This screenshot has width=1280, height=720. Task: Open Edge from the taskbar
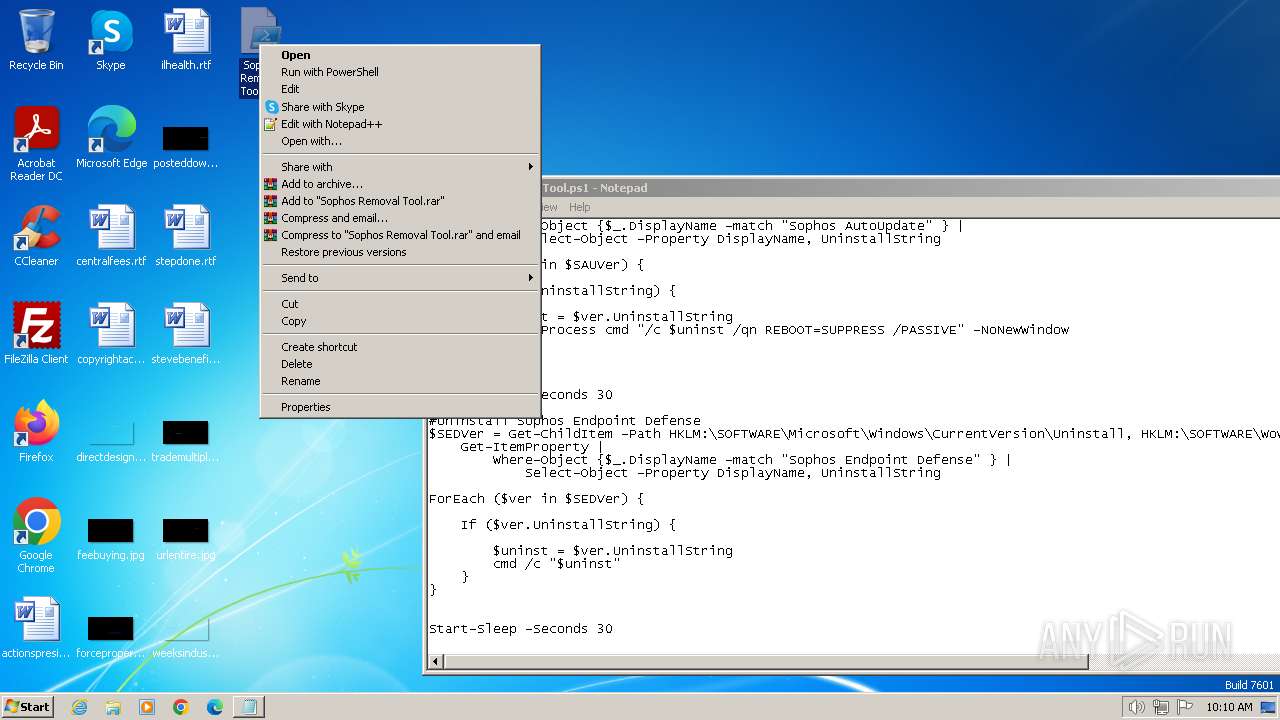(x=215, y=707)
